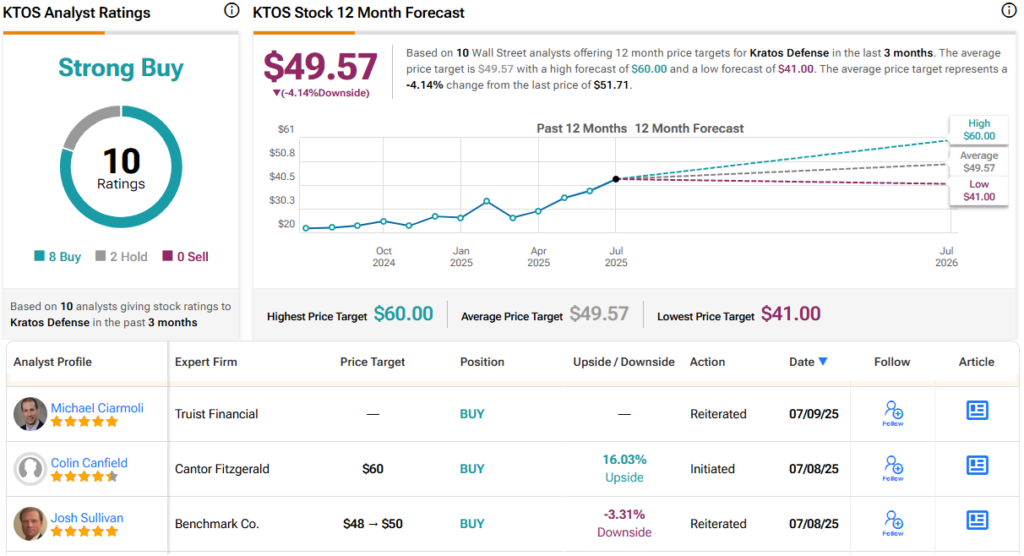Open Michael Ciarmoli analyst profile
The width and height of the screenshot is (1024, 556).
pyautogui.click(x=98, y=408)
